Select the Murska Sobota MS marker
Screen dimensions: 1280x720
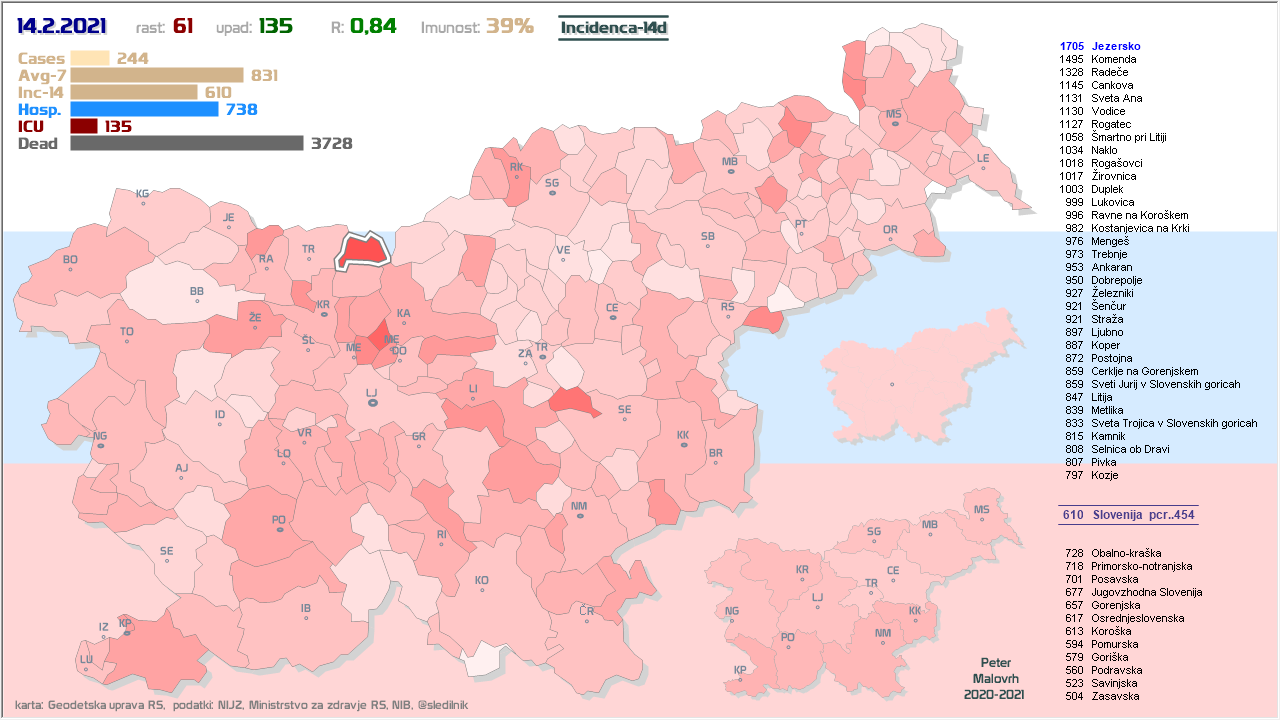(x=893, y=124)
